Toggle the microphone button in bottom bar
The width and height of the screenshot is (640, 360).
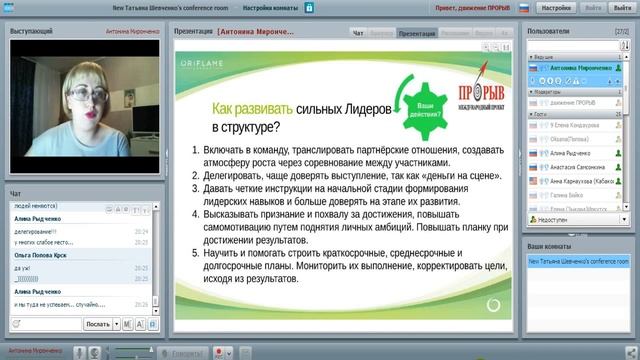click(x=79, y=353)
